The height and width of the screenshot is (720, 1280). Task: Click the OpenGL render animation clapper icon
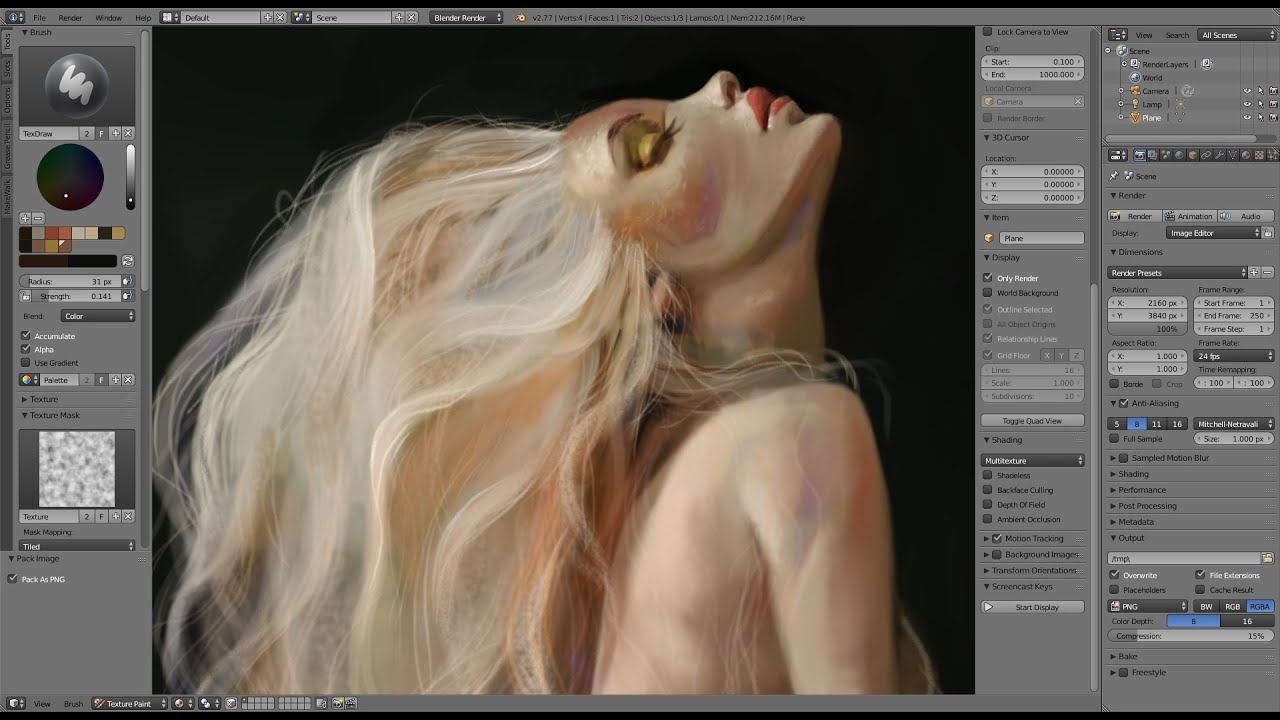tap(350, 703)
